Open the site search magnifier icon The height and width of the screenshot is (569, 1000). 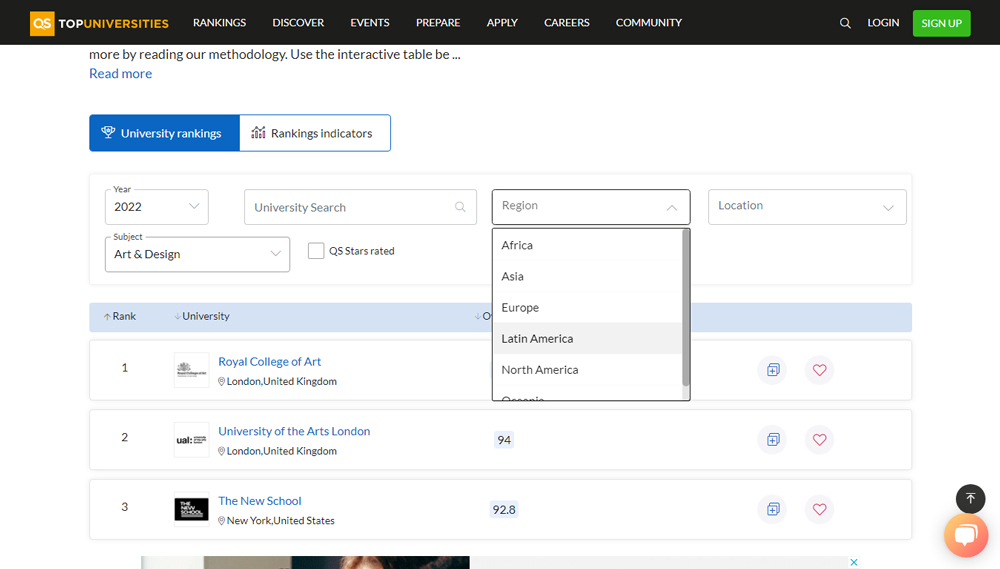click(845, 23)
